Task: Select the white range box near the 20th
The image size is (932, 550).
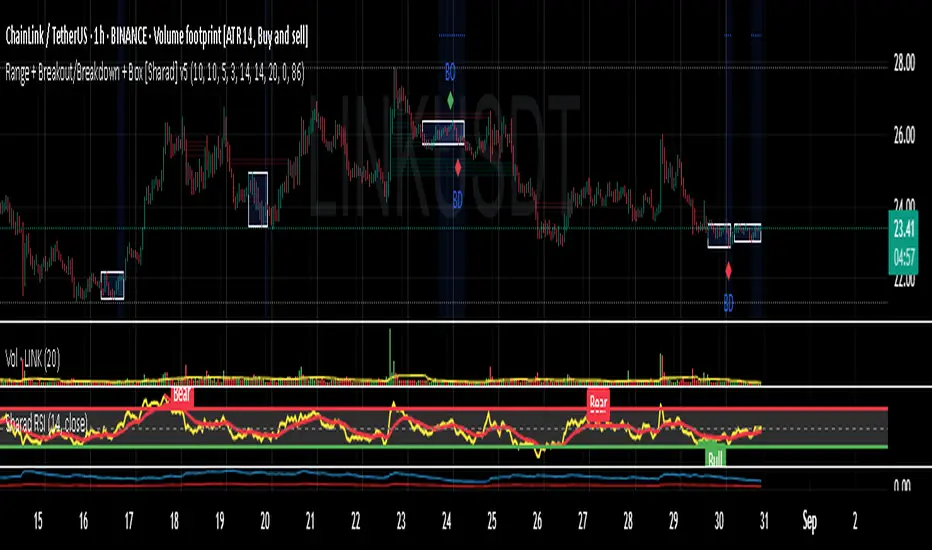Action: 258,200
